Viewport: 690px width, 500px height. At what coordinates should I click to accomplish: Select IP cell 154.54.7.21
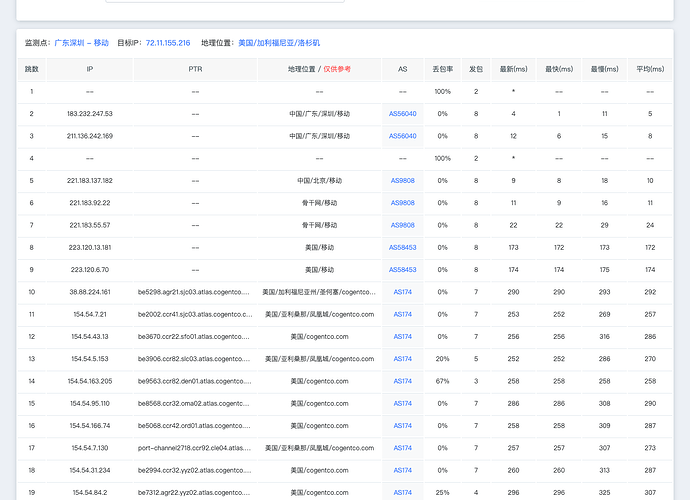pyautogui.click(x=90, y=314)
